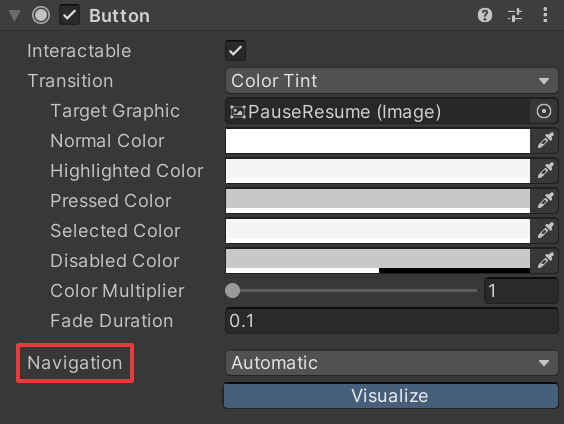Image resolution: width=564 pixels, height=424 pixels.
Task: Open the Normal Color swatch
Action: (x=378, y=141)
